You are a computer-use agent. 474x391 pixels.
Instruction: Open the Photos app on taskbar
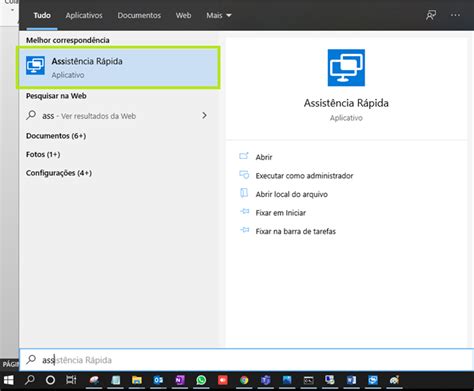tap(287, 380)
